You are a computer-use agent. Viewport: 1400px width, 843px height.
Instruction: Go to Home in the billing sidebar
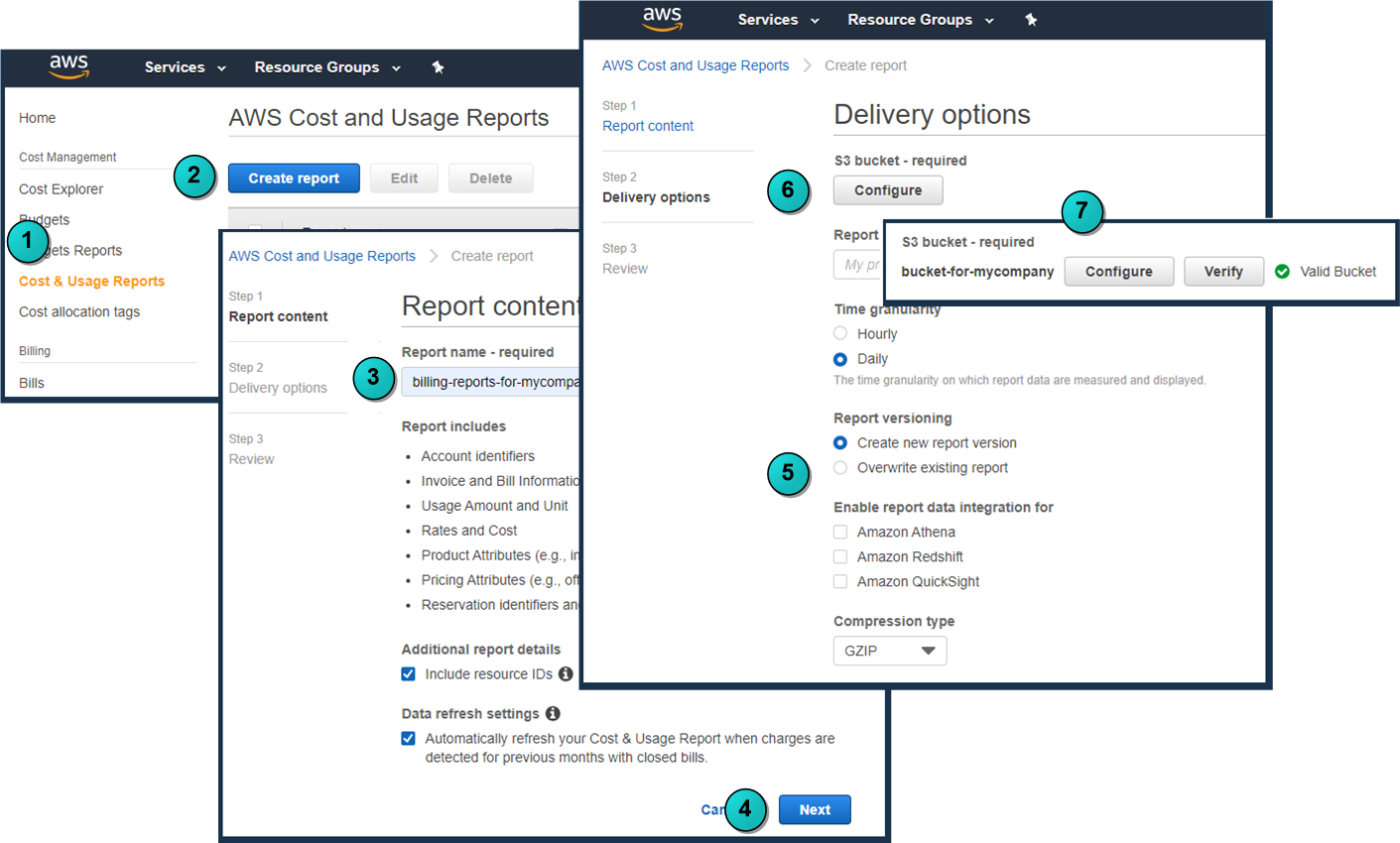38,118
